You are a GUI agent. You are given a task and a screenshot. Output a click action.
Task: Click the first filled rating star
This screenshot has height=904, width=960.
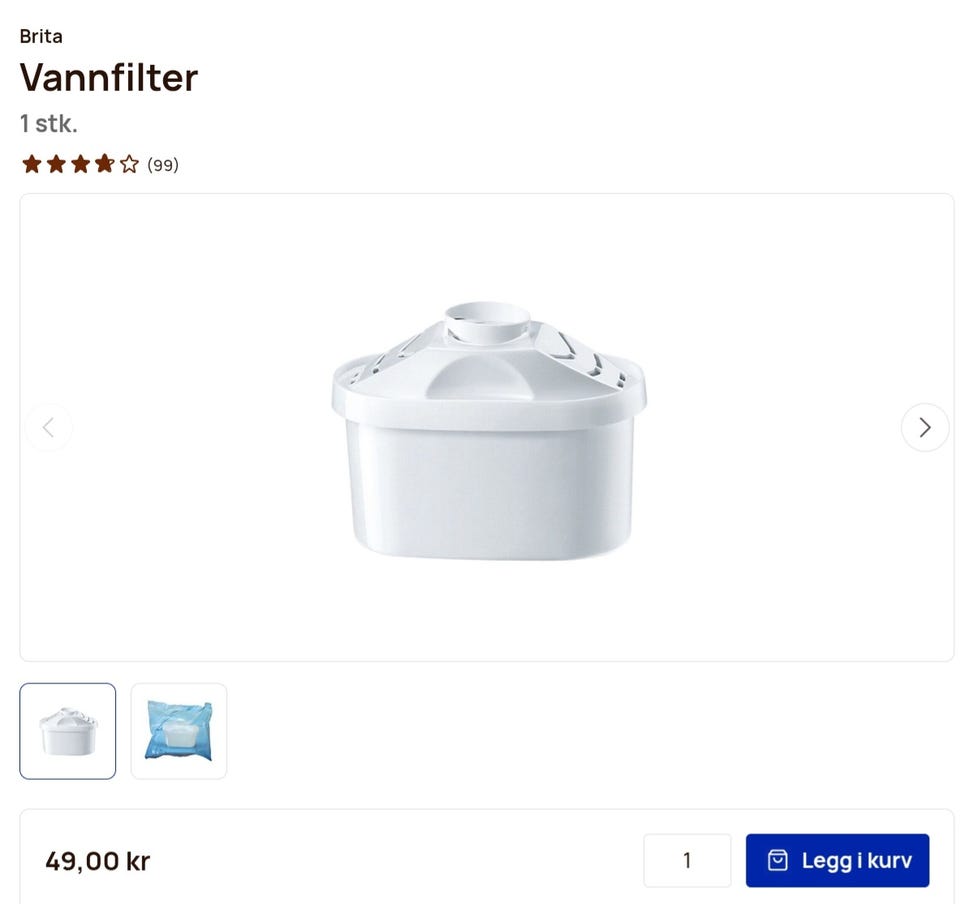click(32, 164)
